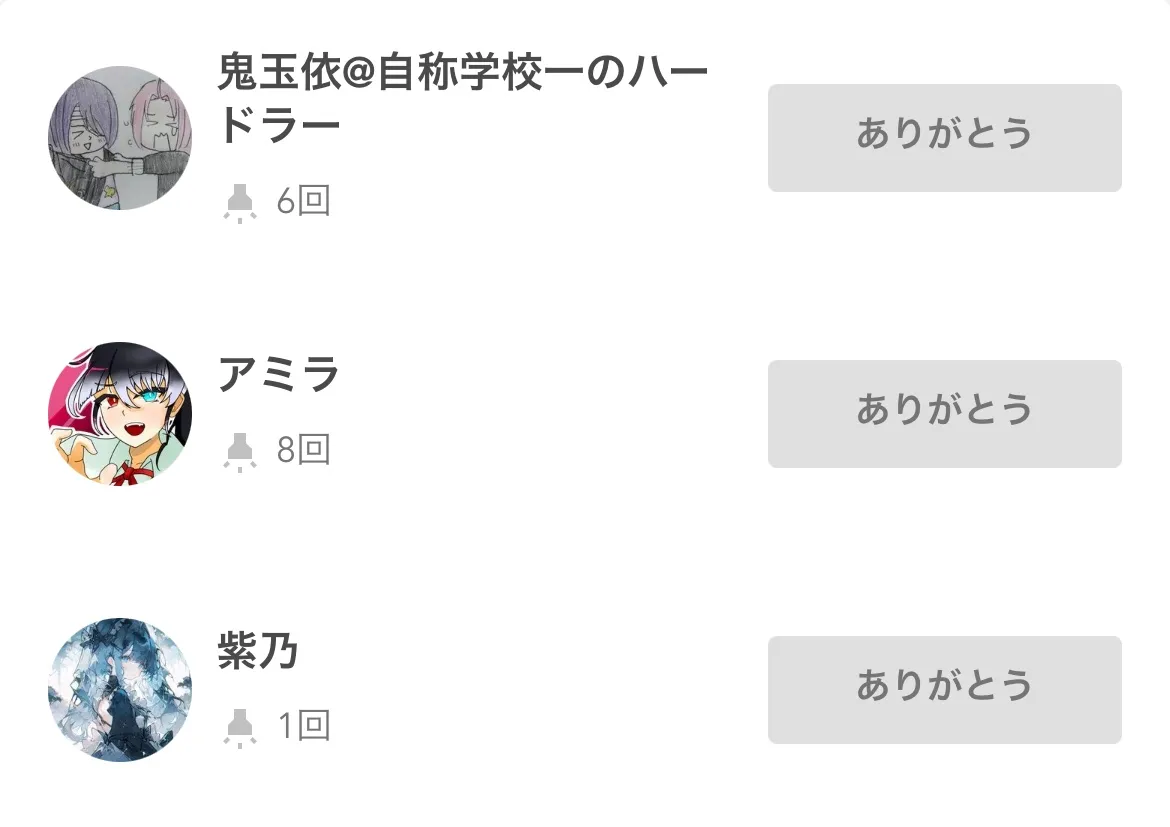Image resolution: width=1170 pixels, height=827 pixels.
Task: Open 紫乃's blue profile avatar
Action: [x=120, y=689]
